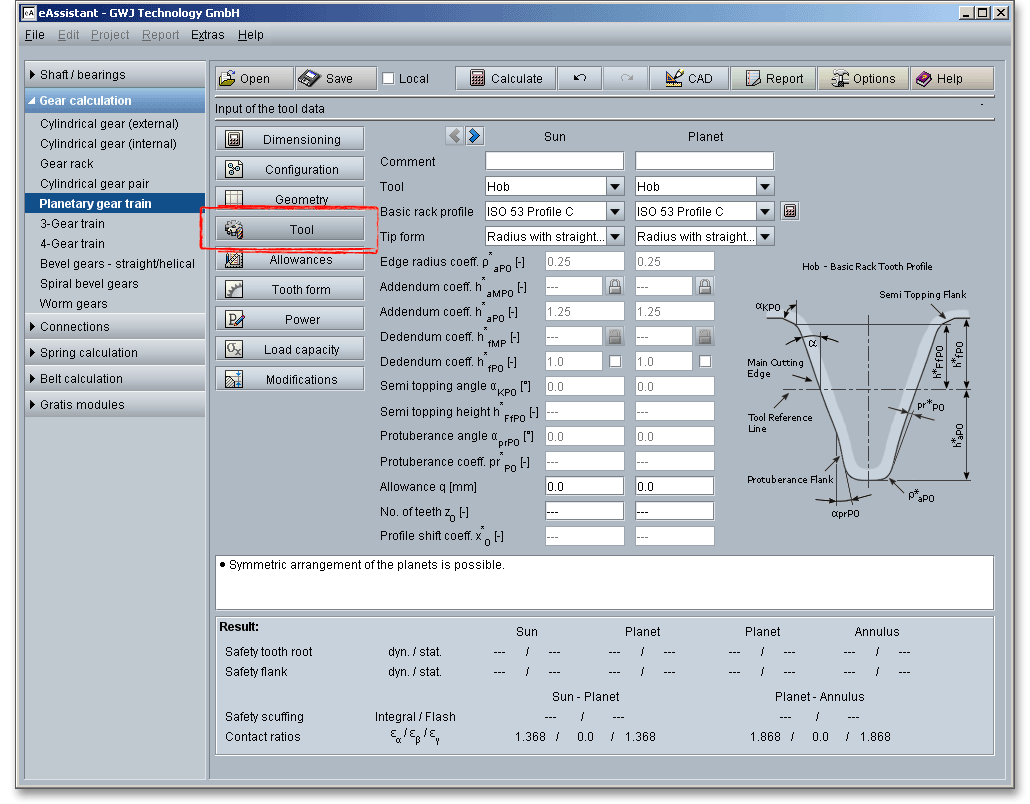The height and width of the screenshot is (804, 1030).
Task: Toggle Sun dedendum coefficient checkbox
Action: coord(615,362)
